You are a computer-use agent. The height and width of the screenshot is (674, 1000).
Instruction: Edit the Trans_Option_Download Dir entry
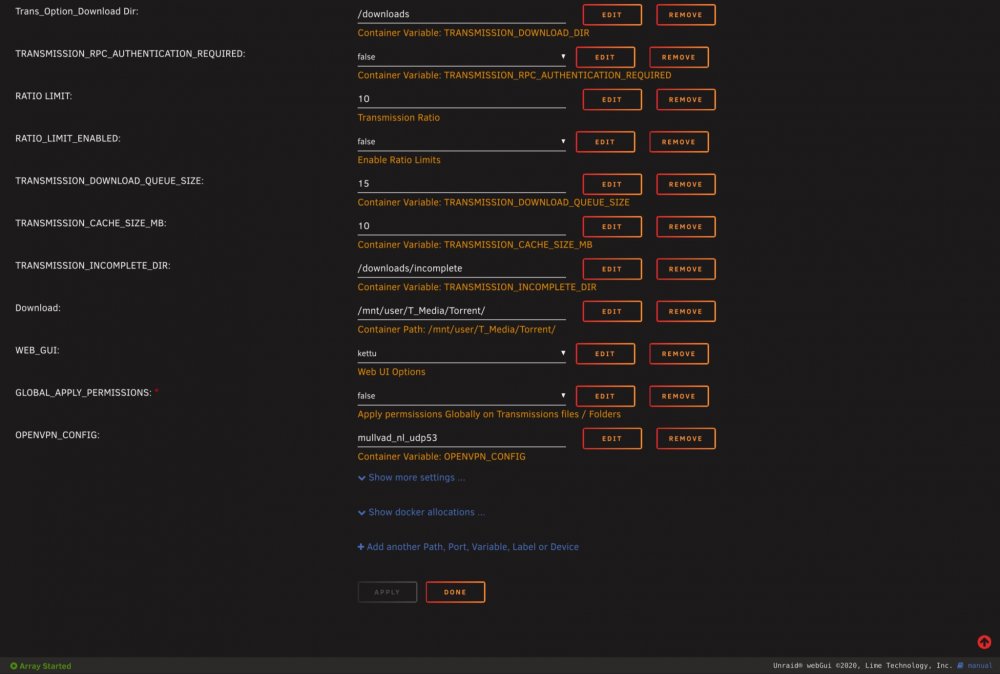(x=612, y=15)
